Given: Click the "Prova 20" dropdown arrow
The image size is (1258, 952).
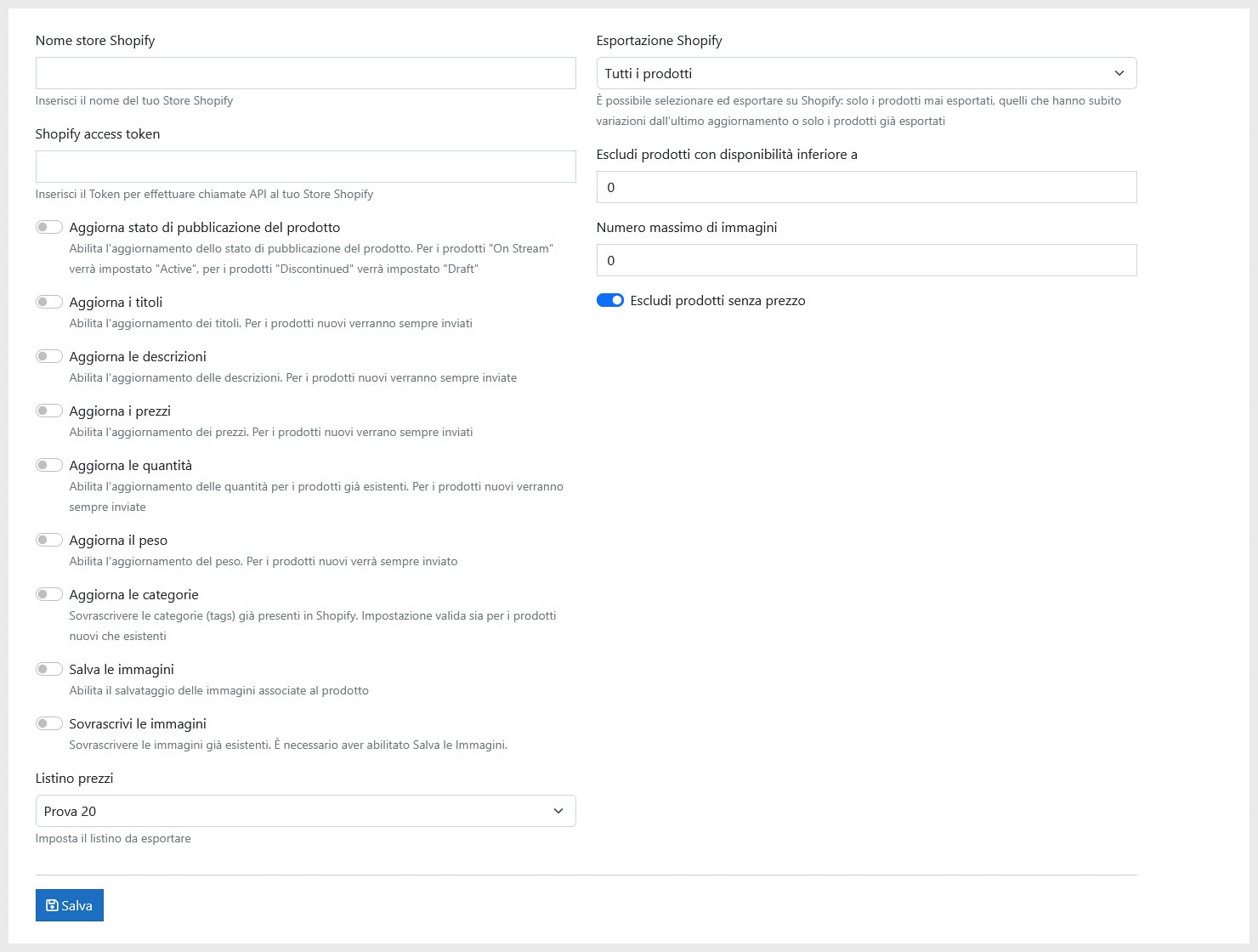Looking at the screenshot, I should point(561,811).
